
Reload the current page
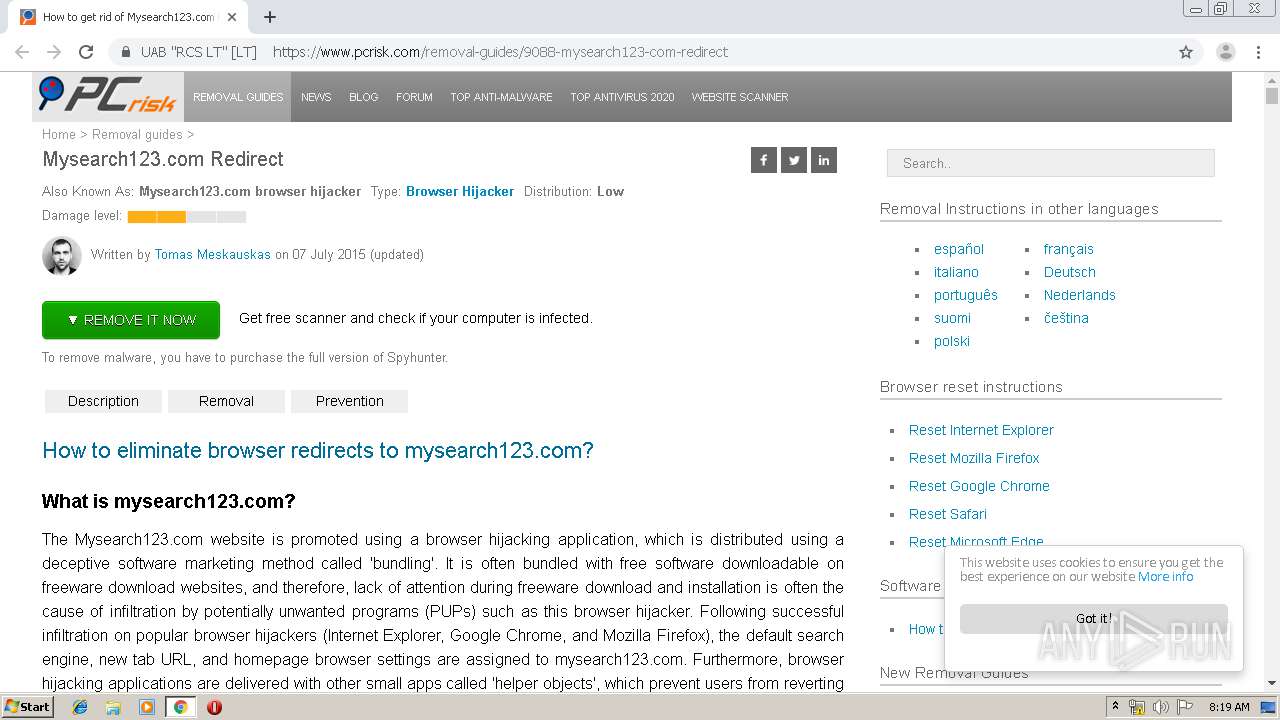click(x=86, y=52)
